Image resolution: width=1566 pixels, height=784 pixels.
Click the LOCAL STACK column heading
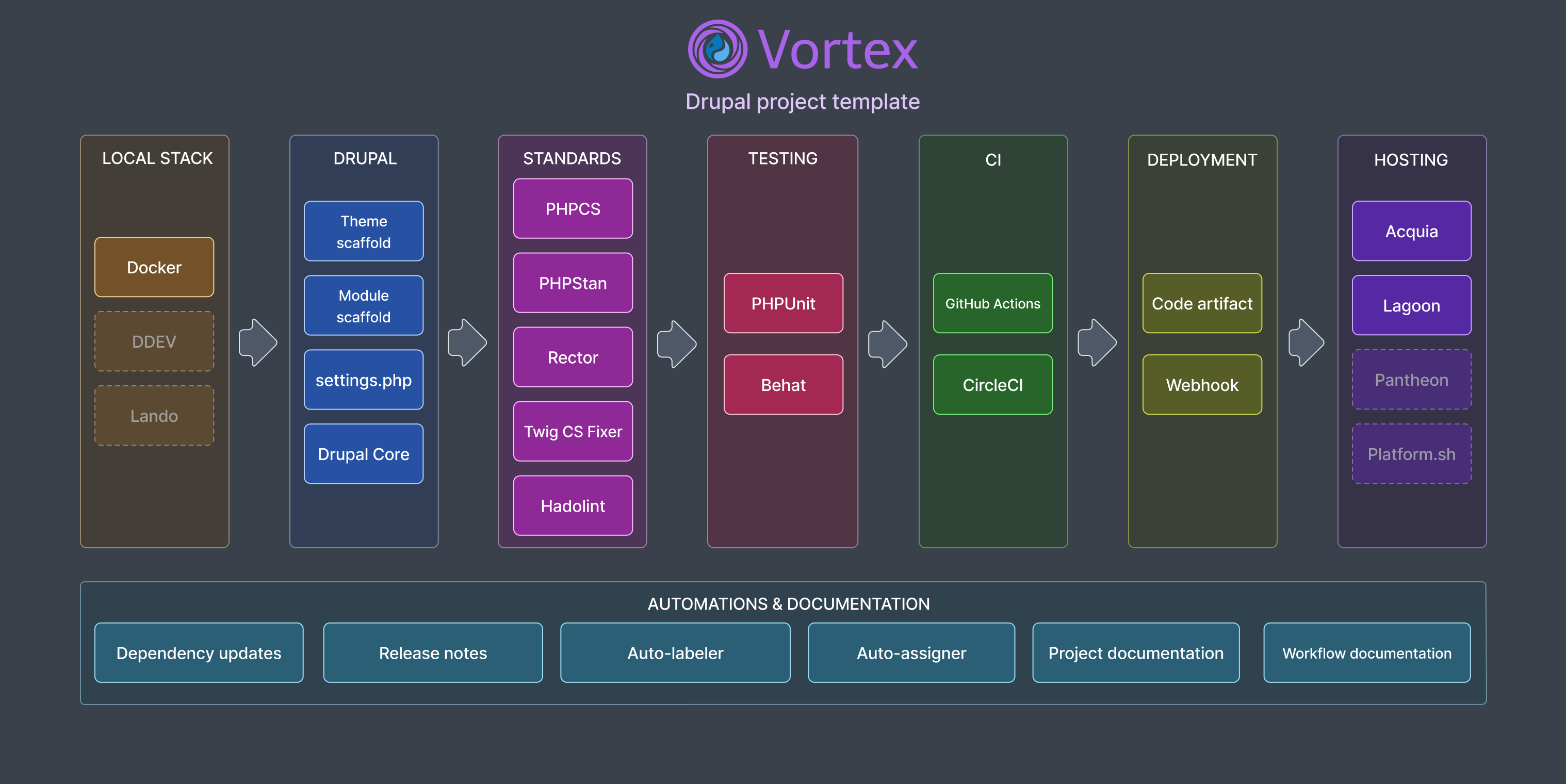157,159
